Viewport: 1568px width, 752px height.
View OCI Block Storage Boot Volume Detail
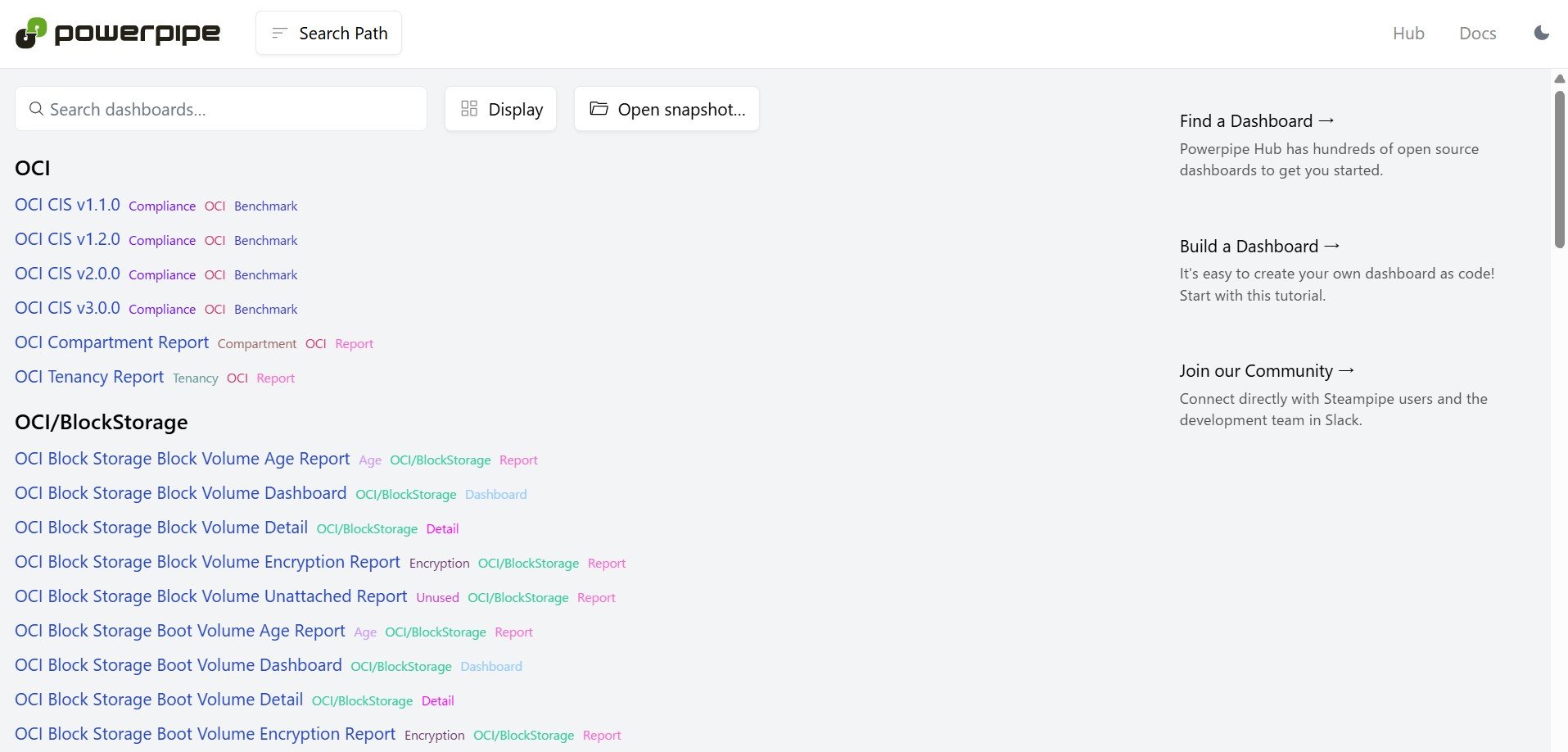(x=159, y=700)
